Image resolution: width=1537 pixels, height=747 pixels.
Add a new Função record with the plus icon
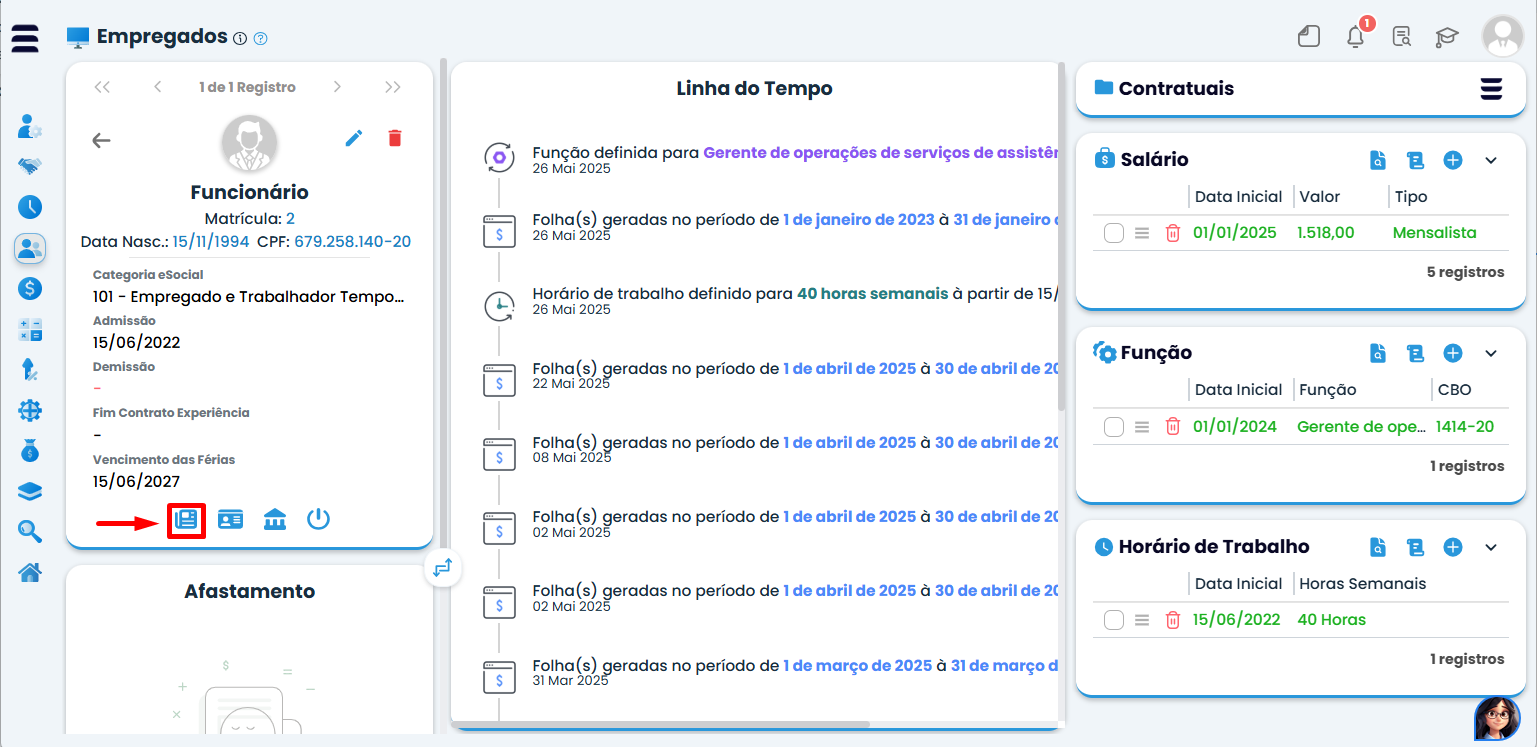coord(1453,353)
